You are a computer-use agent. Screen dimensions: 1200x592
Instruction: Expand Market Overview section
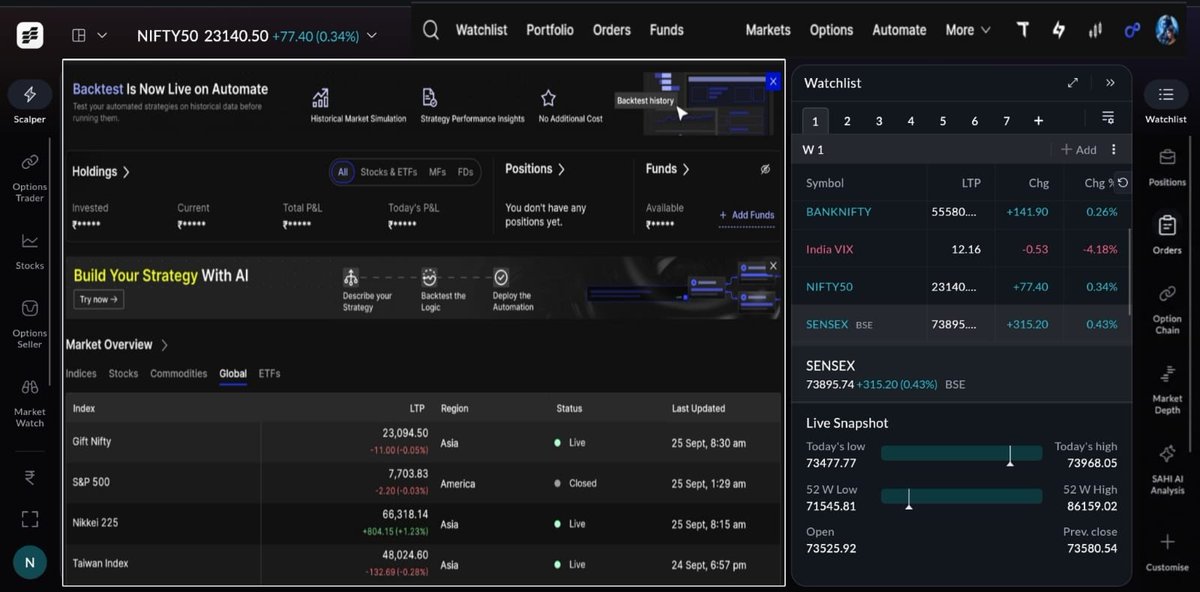click(x=117, y=345)
